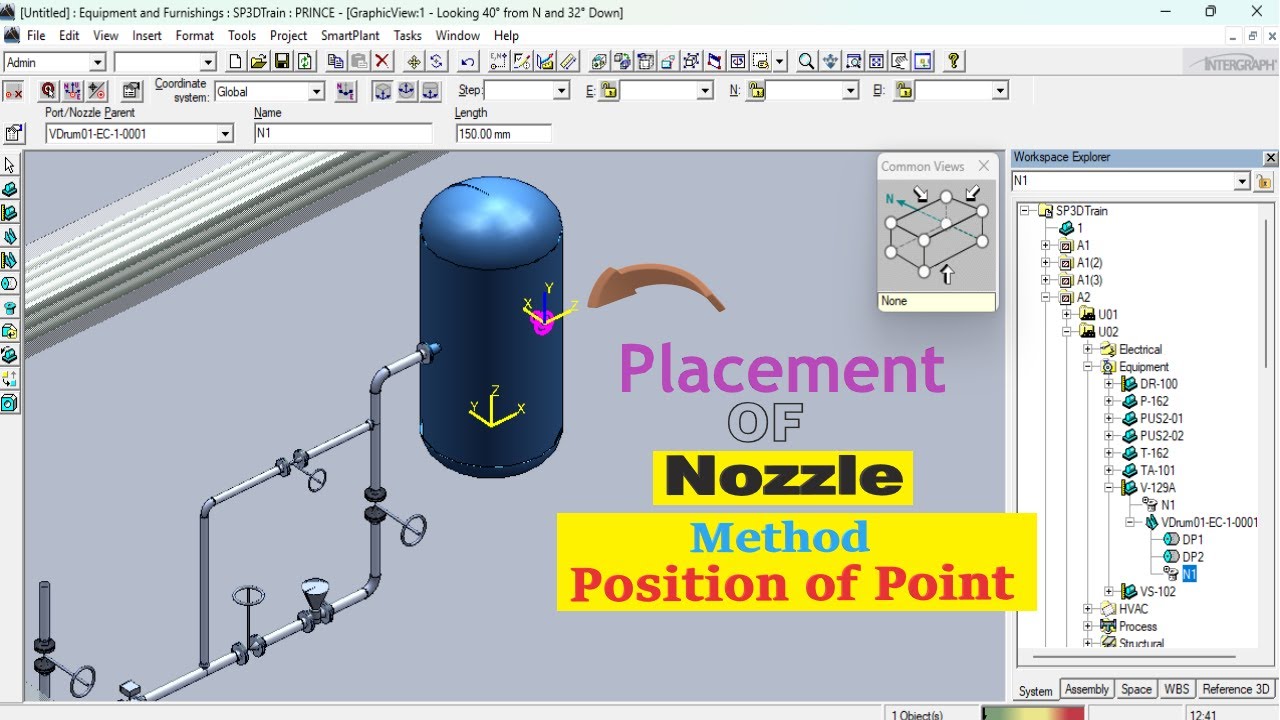Select the Measure ruler tool
The height and width of the screenshot is (720, 1280).
pos(568,62)
